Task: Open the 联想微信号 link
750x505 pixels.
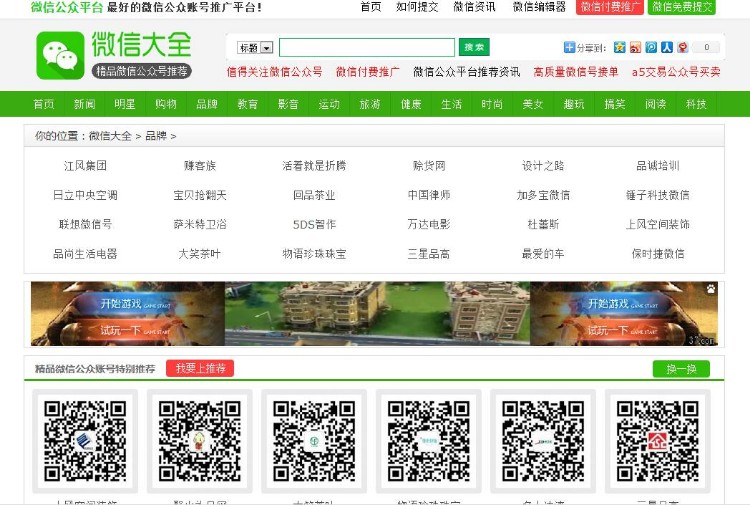Action: tap(85, 224)
